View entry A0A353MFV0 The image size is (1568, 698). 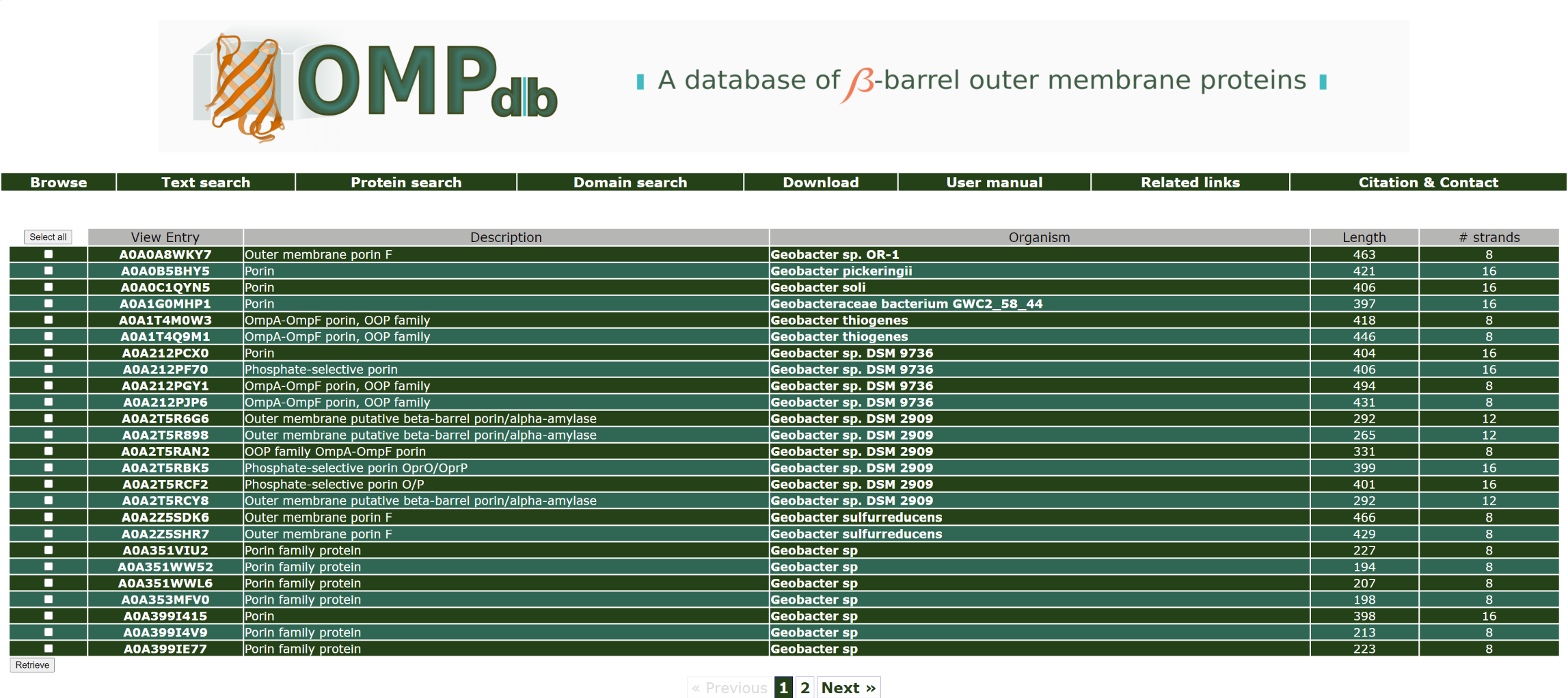tap(165, 600)
